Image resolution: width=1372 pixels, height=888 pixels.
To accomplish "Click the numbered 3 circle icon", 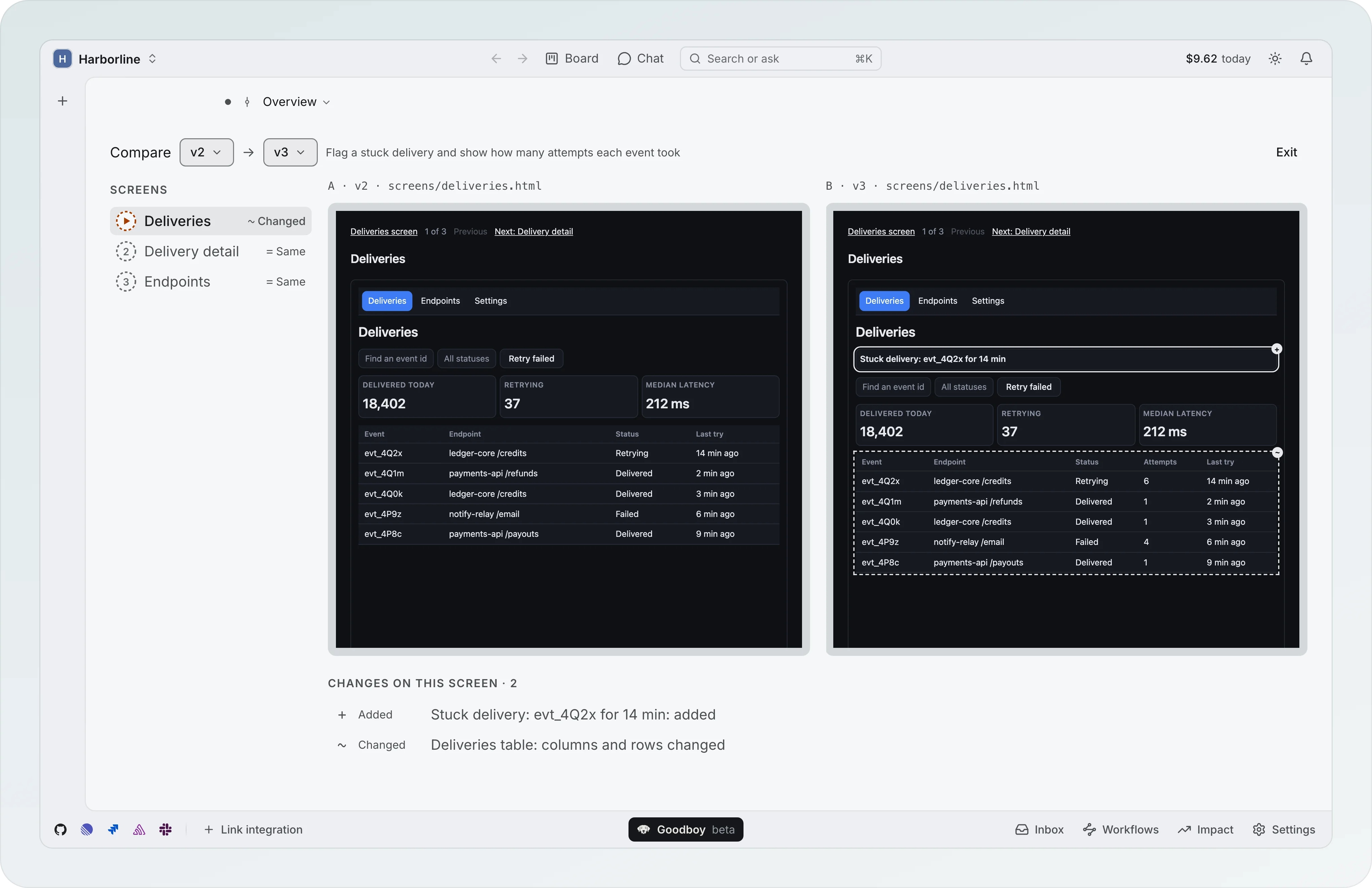I will tap(126, 282).
